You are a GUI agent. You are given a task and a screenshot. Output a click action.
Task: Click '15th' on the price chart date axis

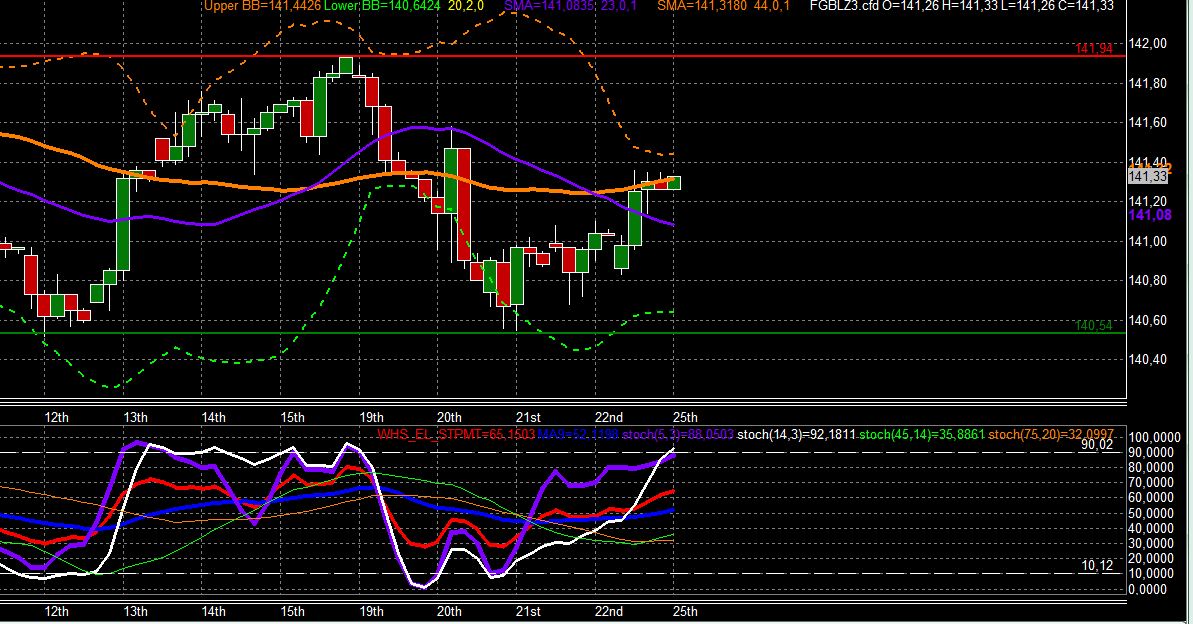coord(292,417)
